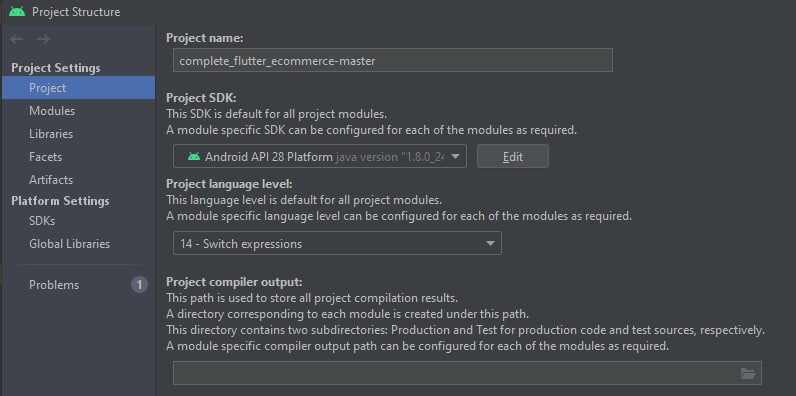
Task: Click the Problems count badge
Action: [139, 285]
